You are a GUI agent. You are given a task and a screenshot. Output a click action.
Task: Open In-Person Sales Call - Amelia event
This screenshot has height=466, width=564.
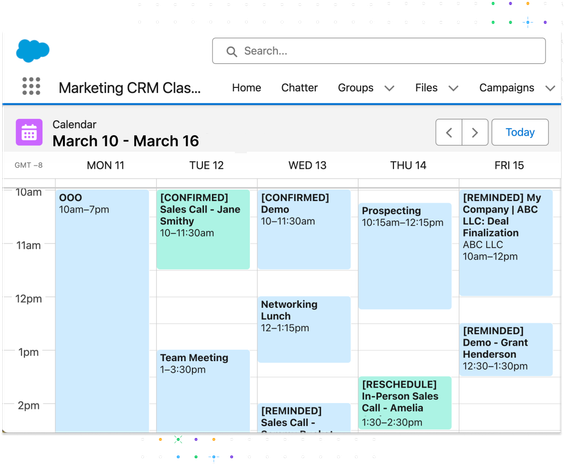click(x=405, y=403)
